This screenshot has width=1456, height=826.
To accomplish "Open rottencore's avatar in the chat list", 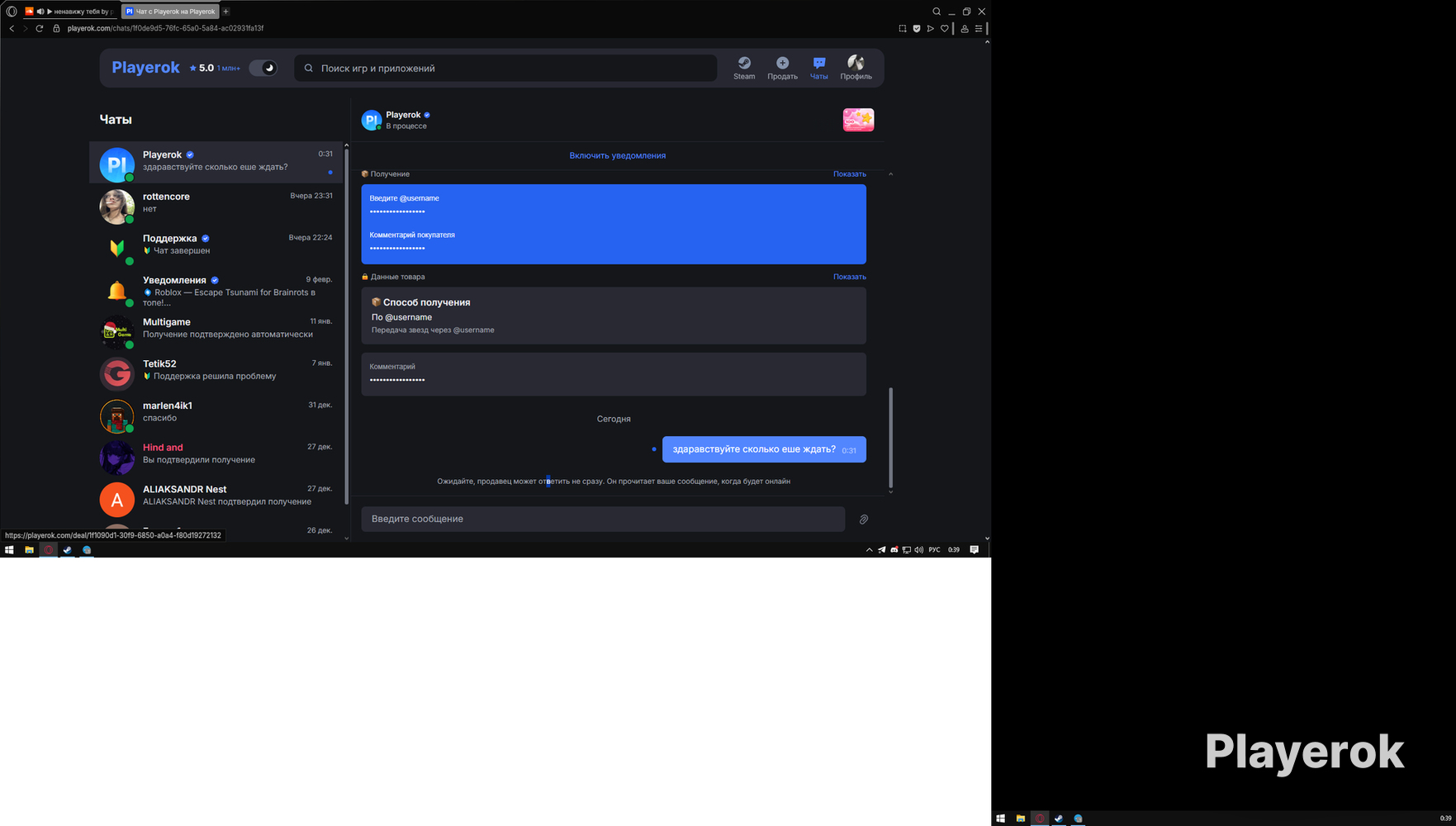I will (117, 206).
